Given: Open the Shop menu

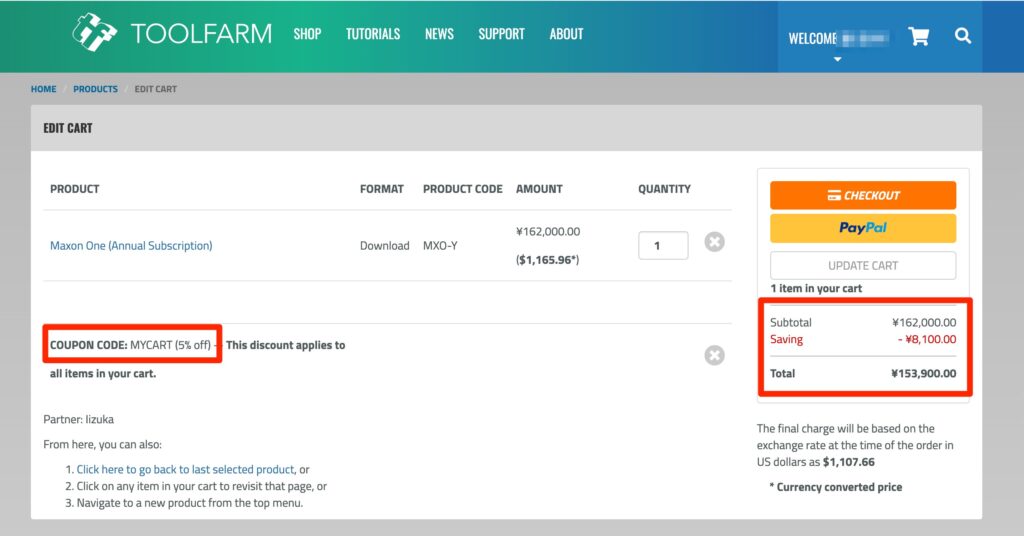Looking at the screenshot, I should [x=307, y=34].
